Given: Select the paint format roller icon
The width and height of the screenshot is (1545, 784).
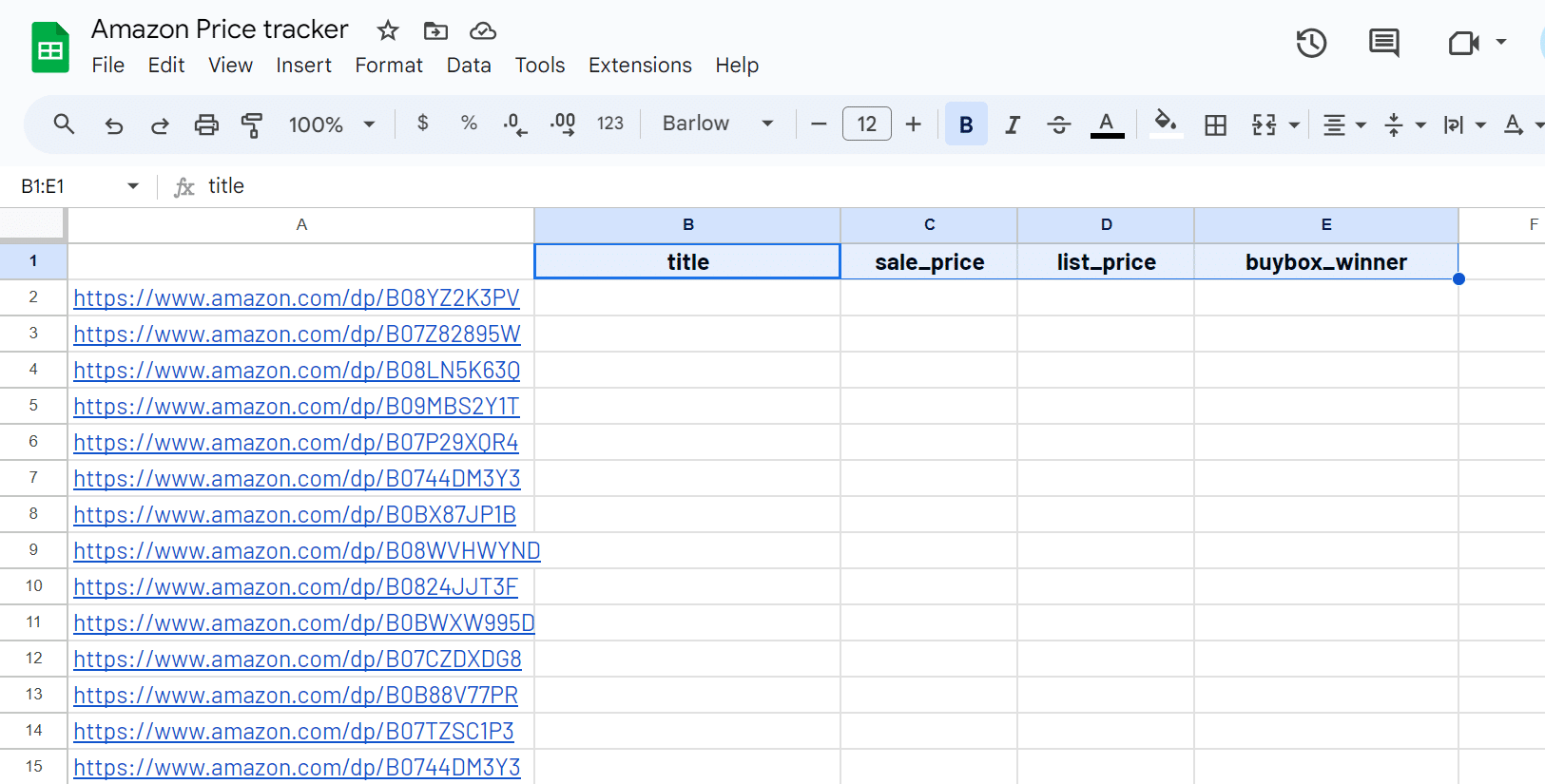Looking at the screenshot, I should click(252, 124).
